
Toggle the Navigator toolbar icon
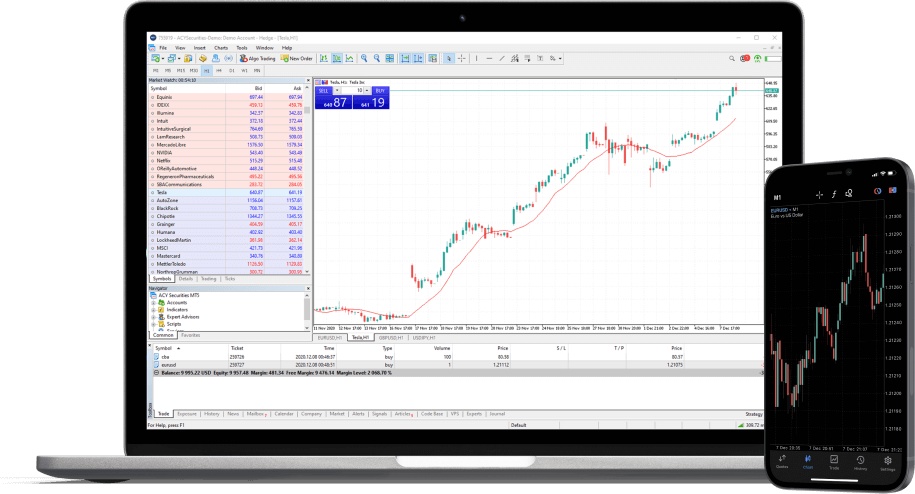215,58
